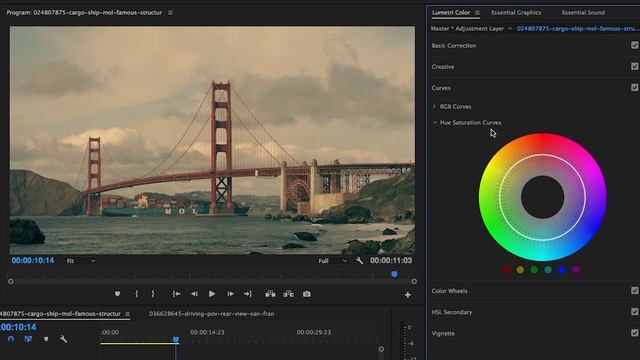Select blue hue swatch below wheel
This screenshot has width=640, height=360.
pyautogui.click(x=562, y=270)
